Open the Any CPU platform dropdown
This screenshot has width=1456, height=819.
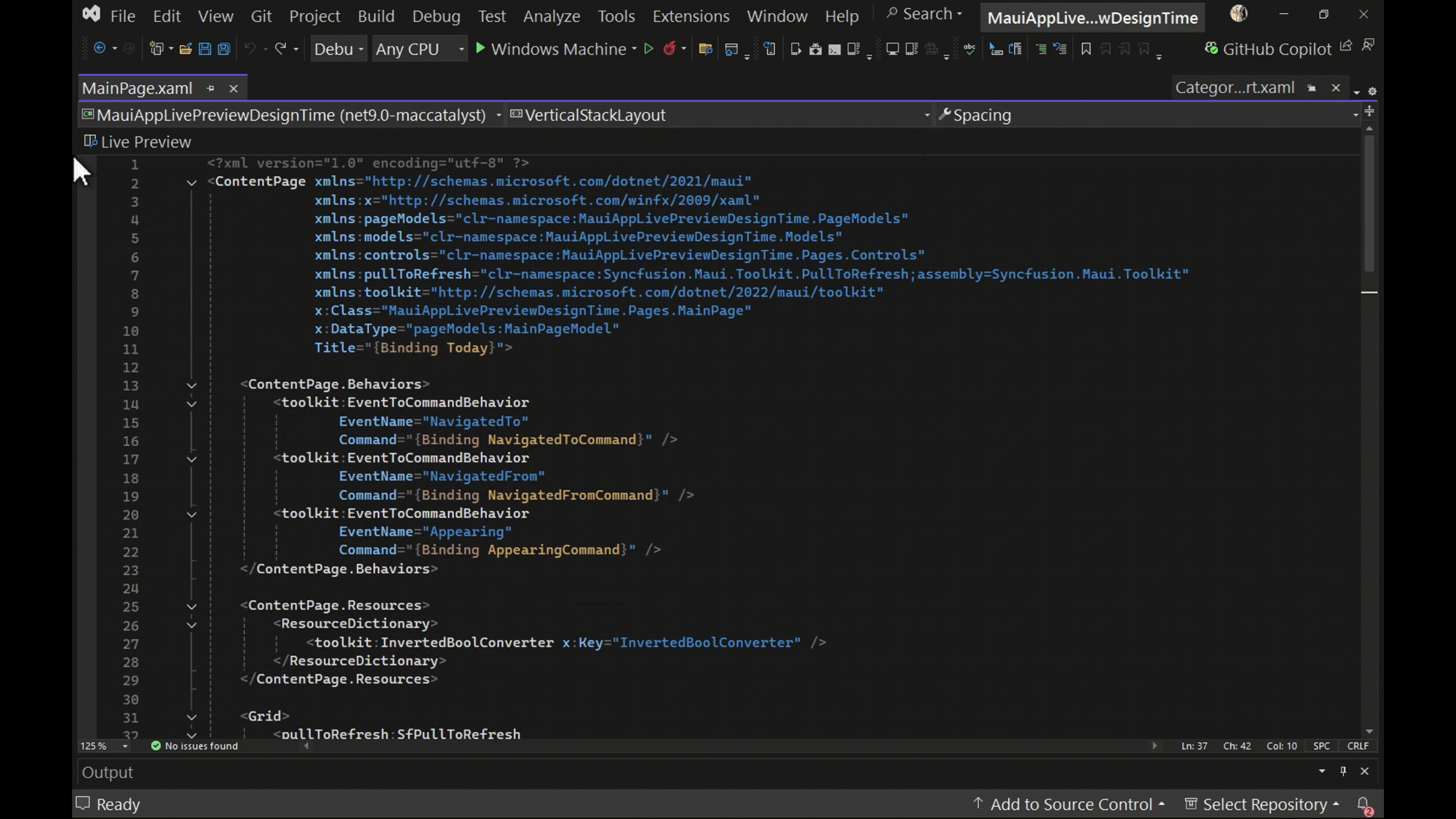pyautogui.click(x=419, y=49)
